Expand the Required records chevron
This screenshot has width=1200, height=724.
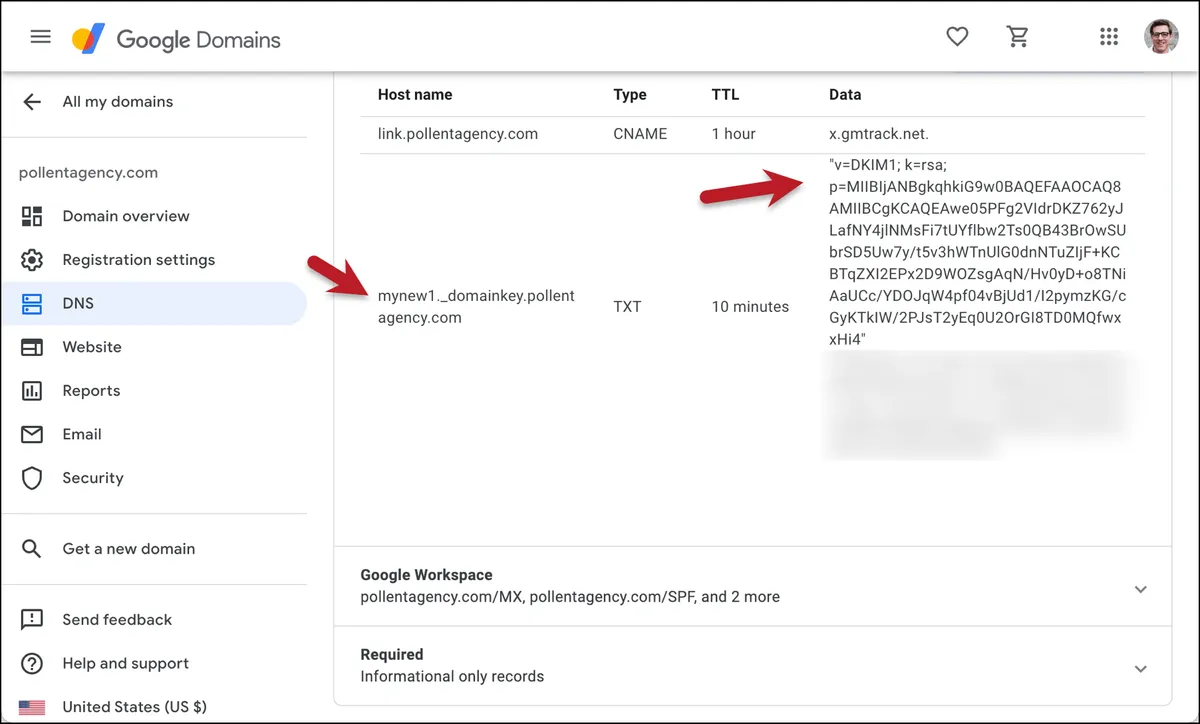click(x=1141, y=669)
